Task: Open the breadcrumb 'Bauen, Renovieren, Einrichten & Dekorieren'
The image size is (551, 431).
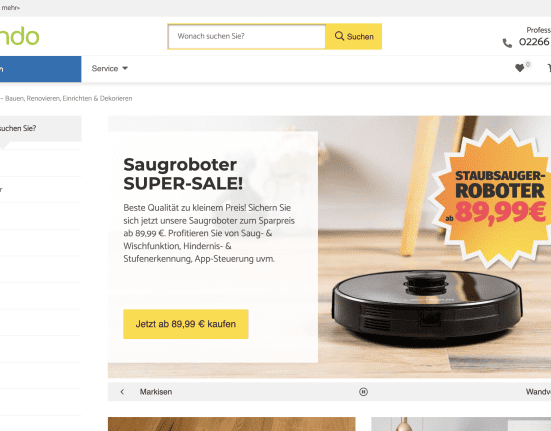Action: coord(69,98)
